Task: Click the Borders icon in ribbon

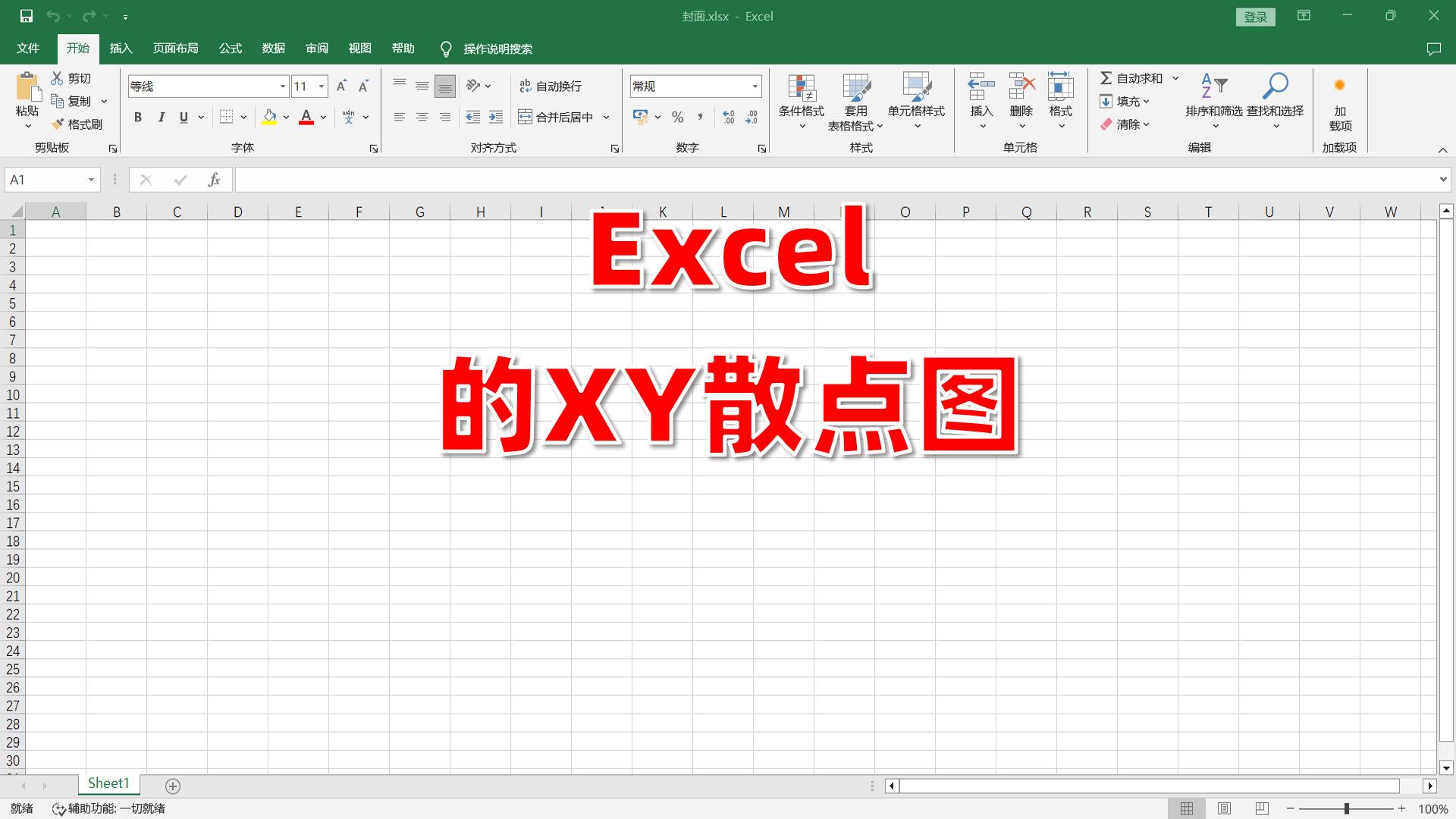Action: point(225,117)
